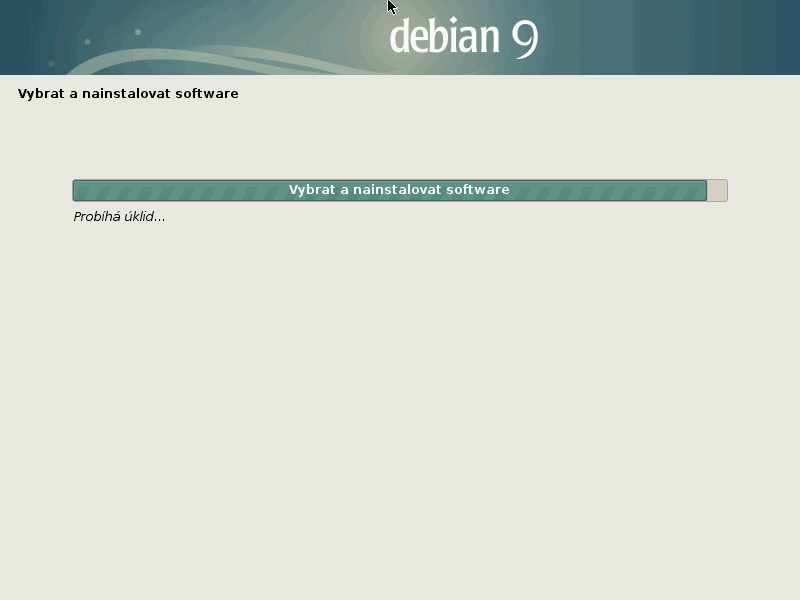Screen dimensions: 800x600
Task: Click the space between heading and progress bar
Action: (x=400, y=140)
